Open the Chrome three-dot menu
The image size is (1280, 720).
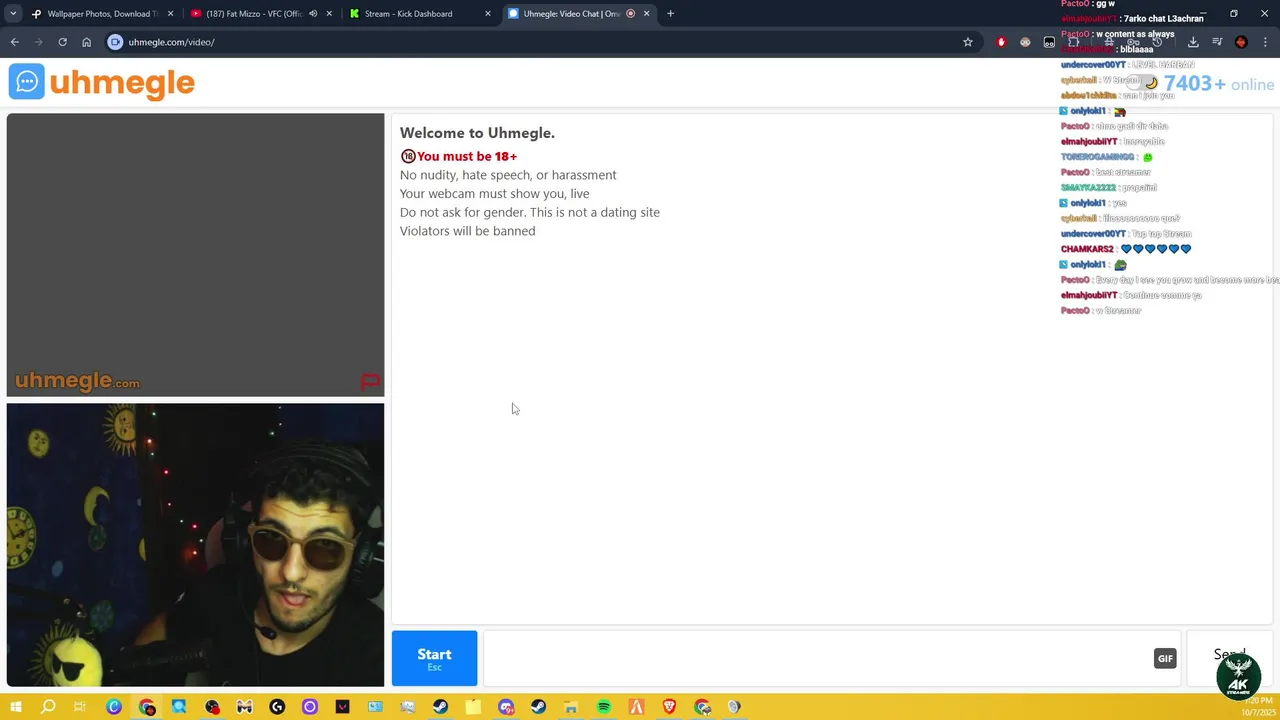tap(1266, 42)
